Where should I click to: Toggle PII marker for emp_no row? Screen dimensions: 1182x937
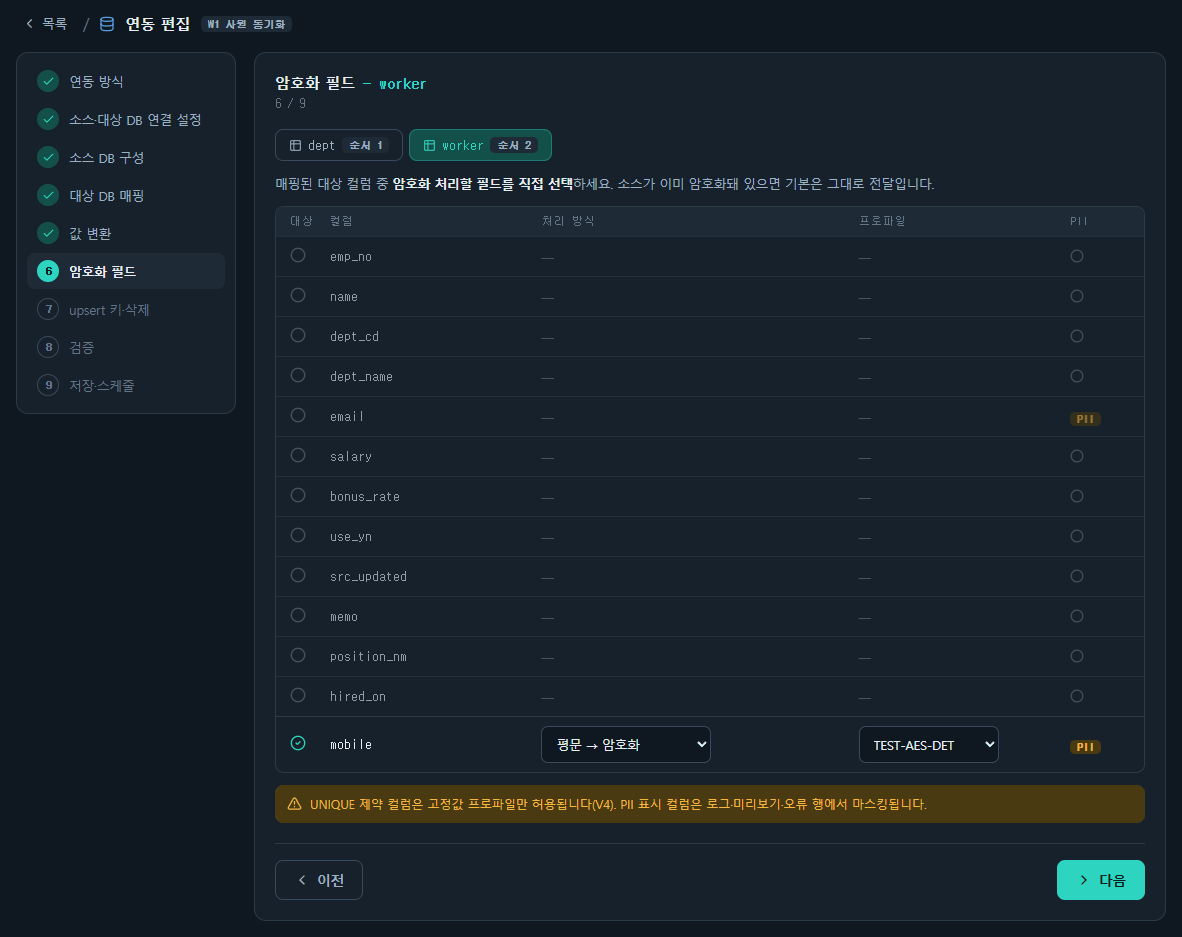click(1076, 256)
